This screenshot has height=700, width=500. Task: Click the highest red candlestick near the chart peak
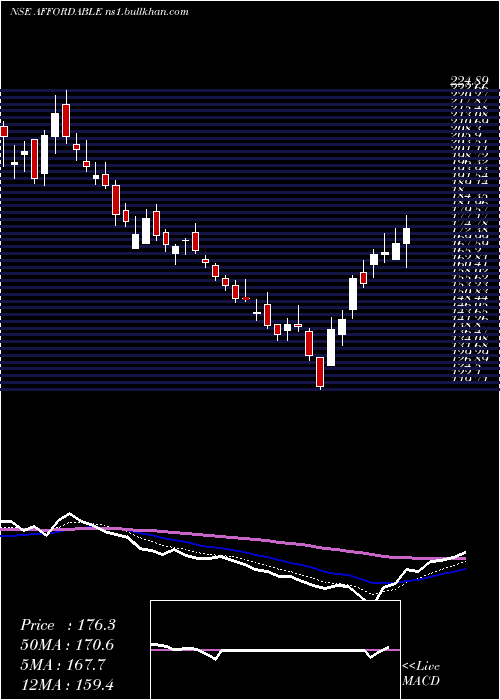click(x=66, y=117)
